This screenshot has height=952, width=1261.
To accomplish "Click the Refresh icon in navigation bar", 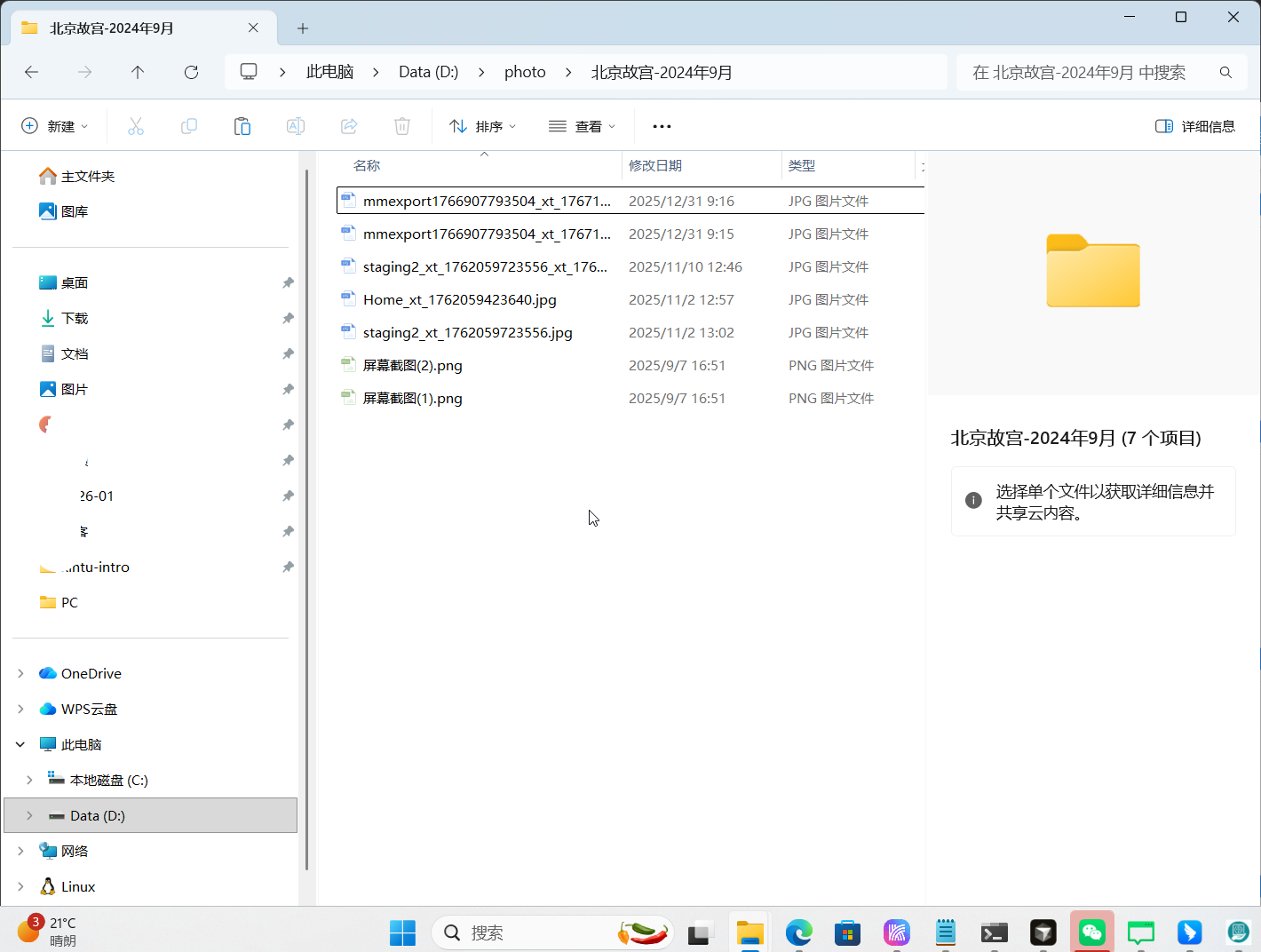I will tap(191, 72).
